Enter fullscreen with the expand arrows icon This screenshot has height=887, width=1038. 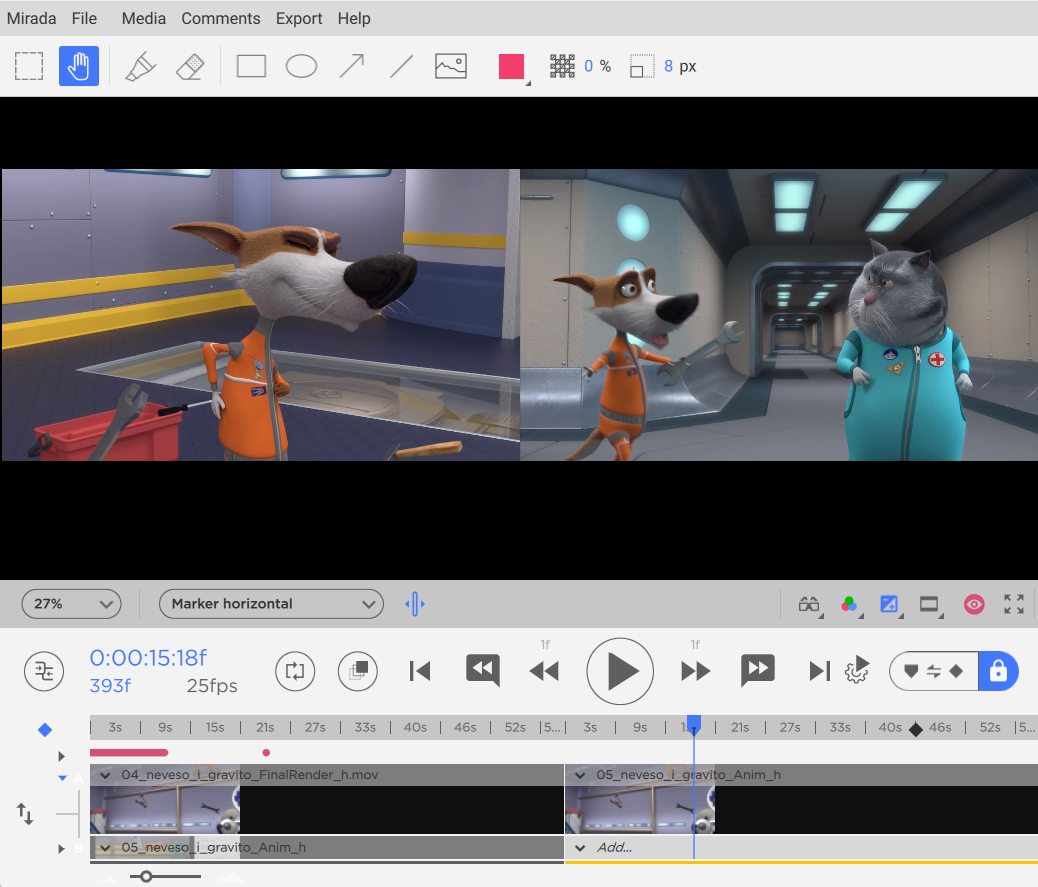pyautogui.click(x=1014, y=604)
